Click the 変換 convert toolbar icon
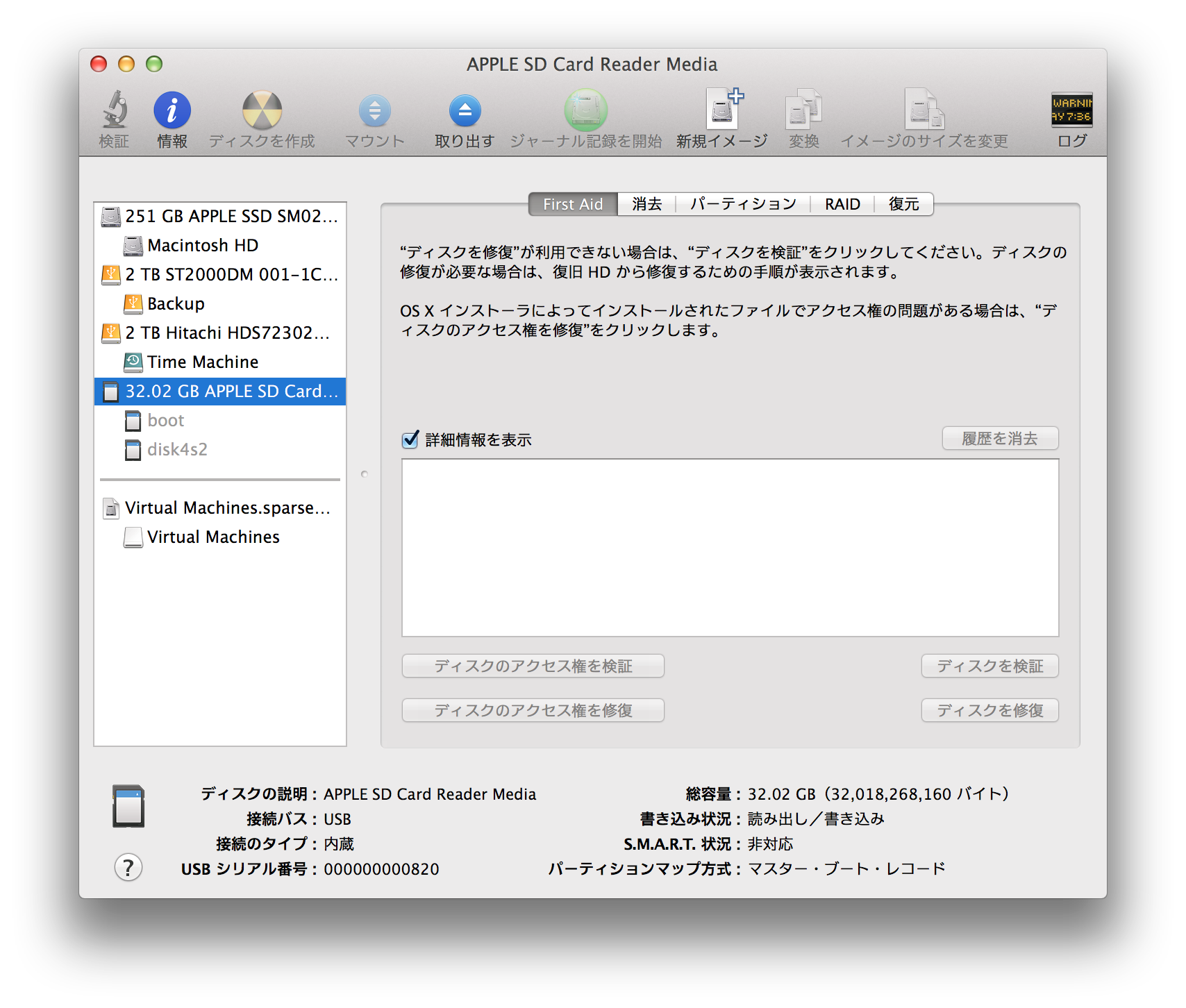This screenshot has width=1186, height=1008. tap(803, 111)
